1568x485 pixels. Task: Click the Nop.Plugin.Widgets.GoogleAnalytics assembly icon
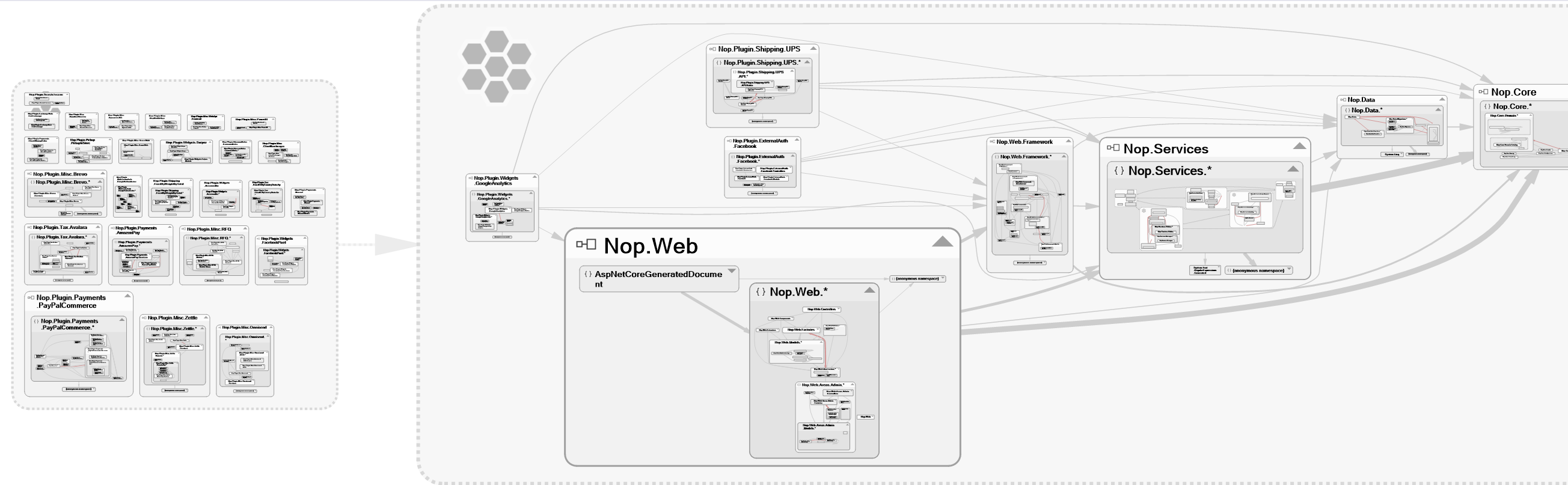[471, 178]
